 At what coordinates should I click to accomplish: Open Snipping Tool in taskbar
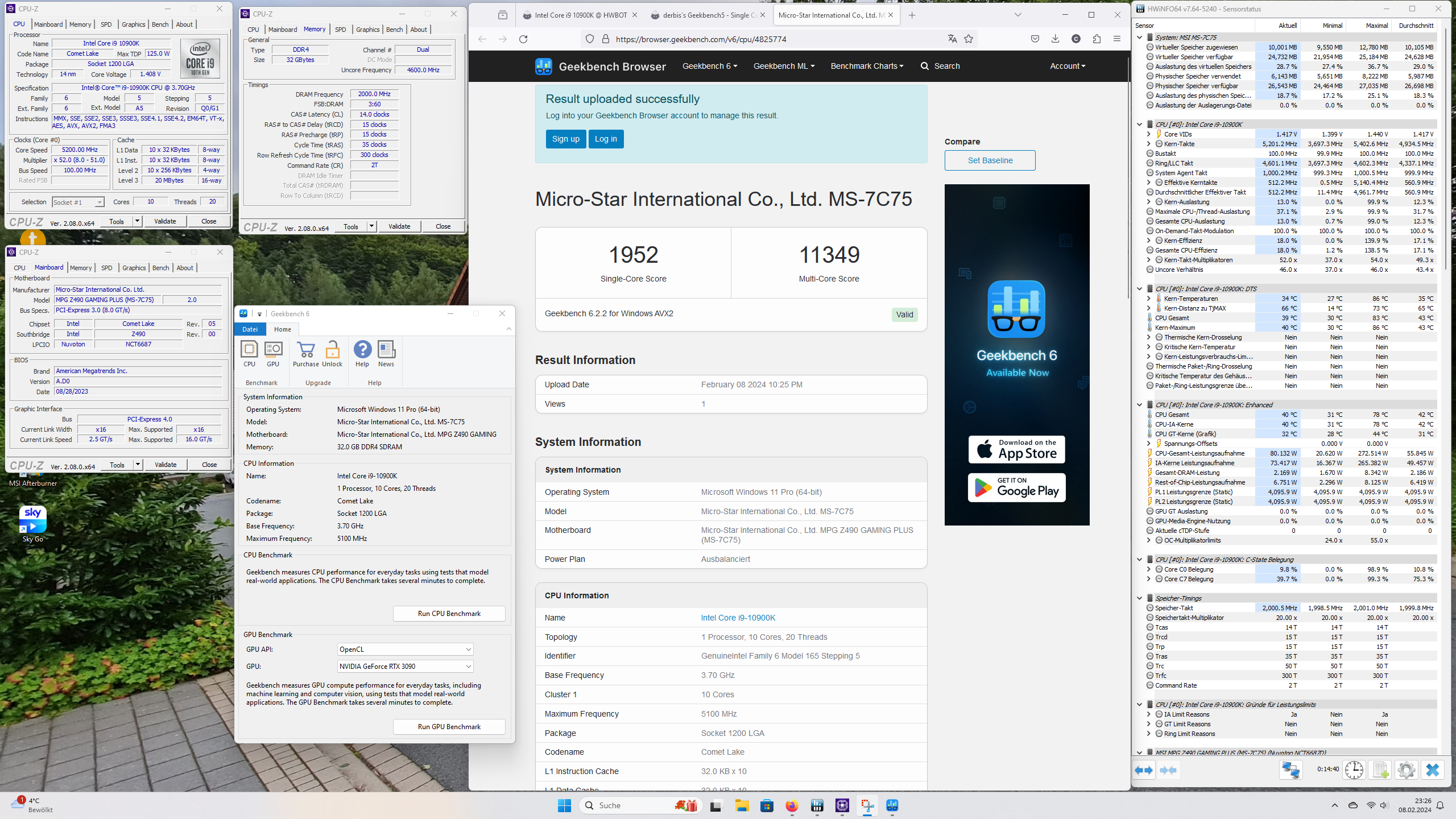[x=867, y=805]
